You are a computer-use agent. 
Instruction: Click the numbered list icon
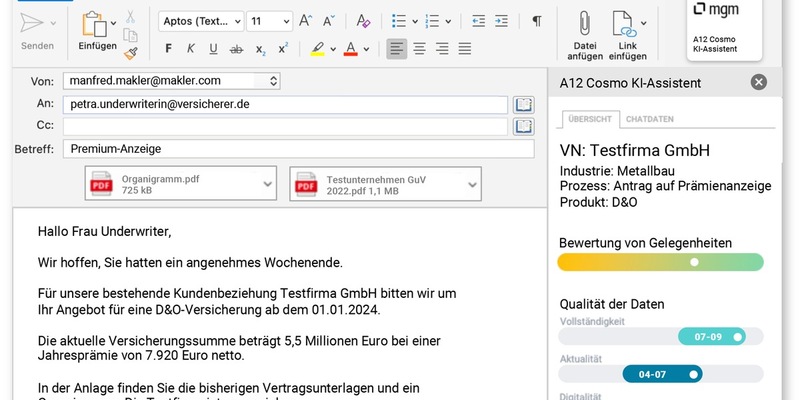[x=432, y=21]
